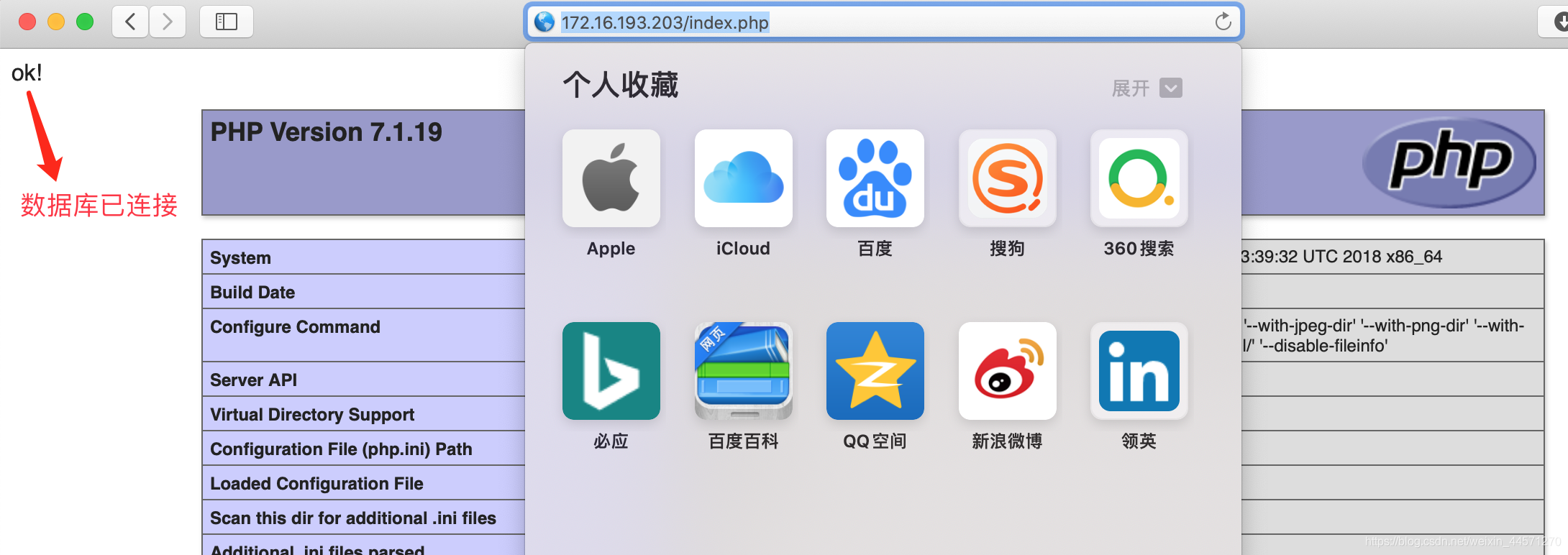Open the 新浪微博 Weibo icon

pos(1007,371)
